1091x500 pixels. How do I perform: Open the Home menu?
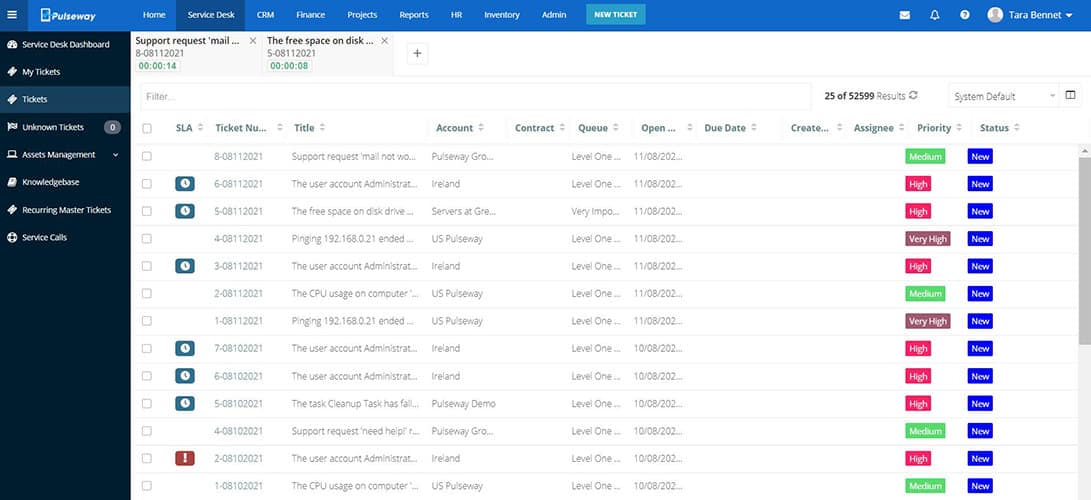click(154, 15)
